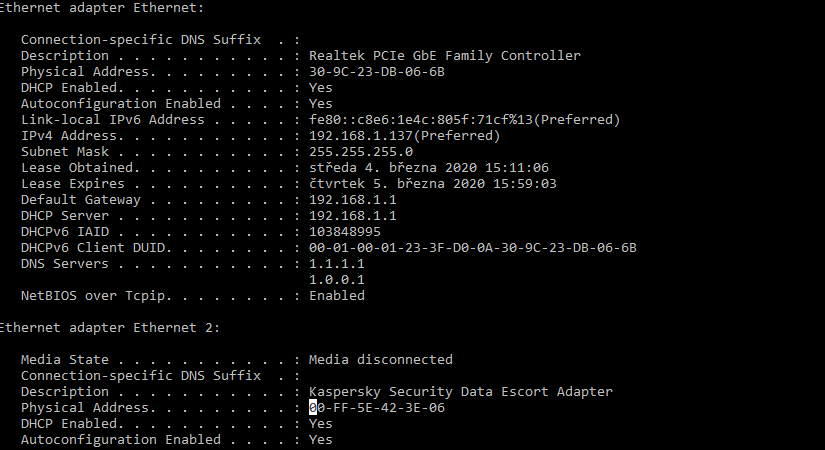The image size is (825, 450).
Task: Click the DHCPv6 IAID value 103848995
Action: [x=344, y=232]
